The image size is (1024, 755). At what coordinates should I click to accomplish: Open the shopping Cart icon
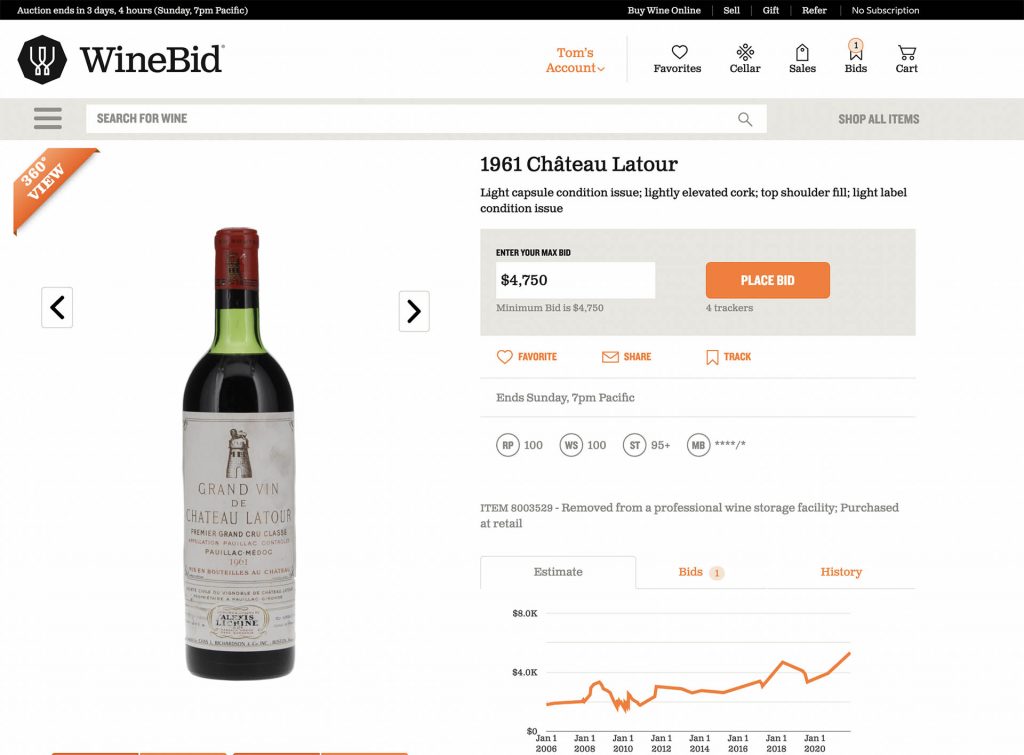(x=907, y=53)
